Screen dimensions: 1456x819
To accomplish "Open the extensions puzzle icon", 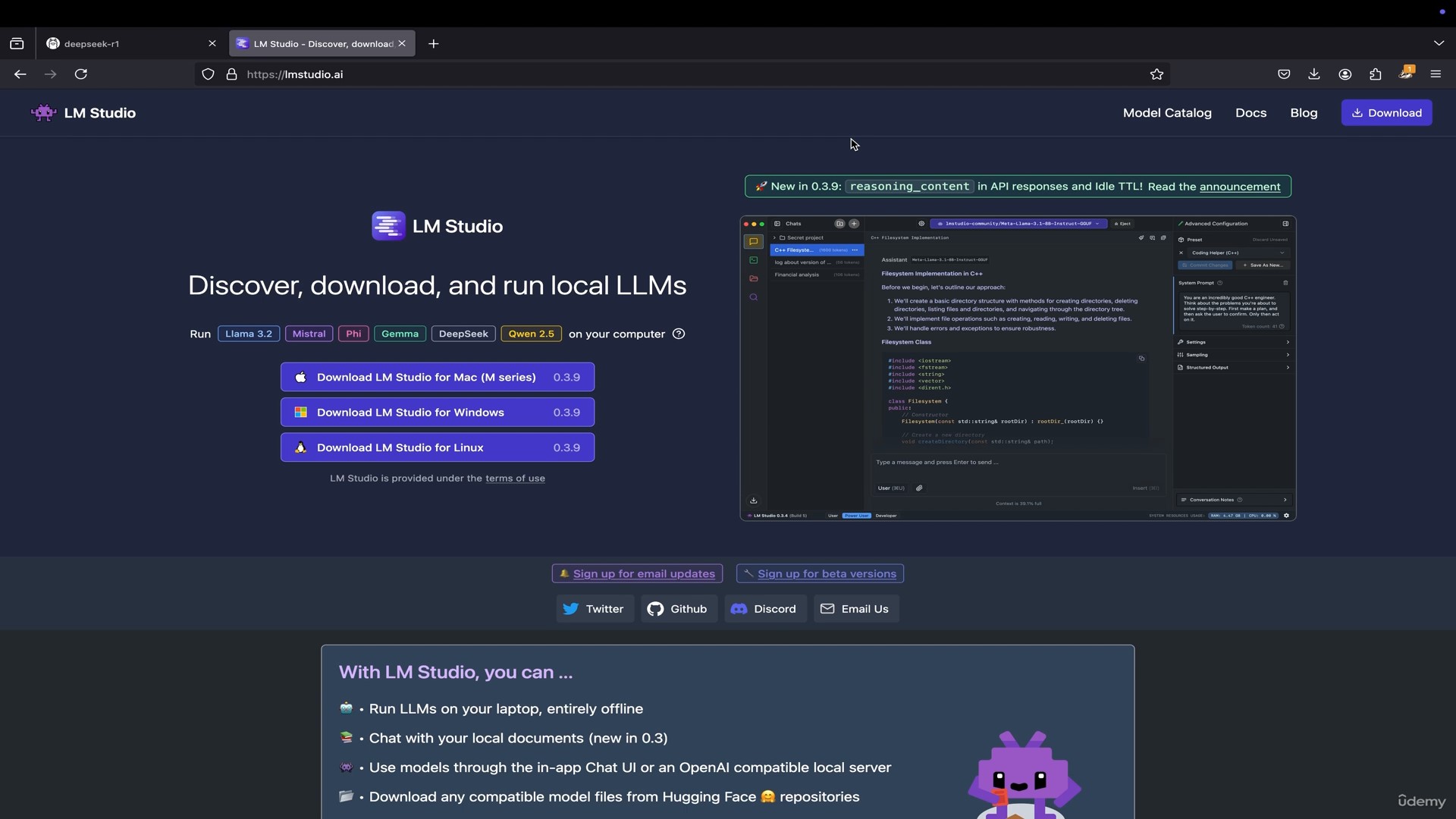I will click(1375, 74).
